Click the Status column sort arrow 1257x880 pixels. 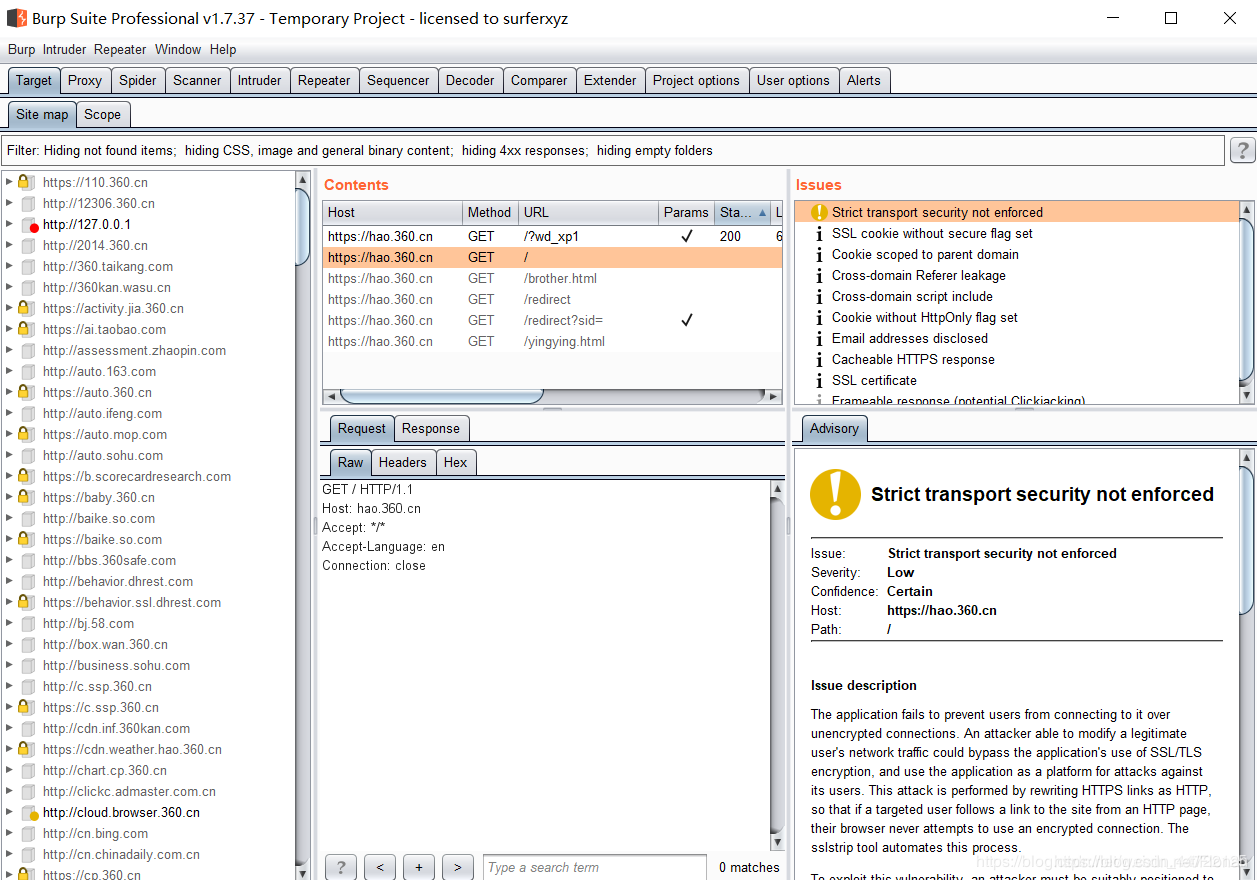coord(763,212)
